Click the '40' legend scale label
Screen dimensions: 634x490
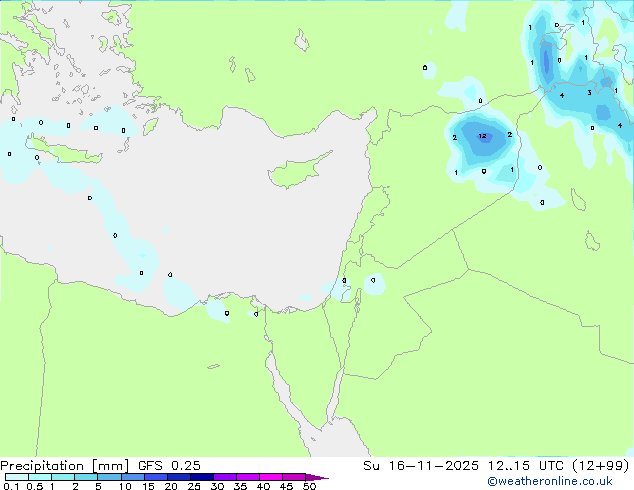tap(263, 486)
